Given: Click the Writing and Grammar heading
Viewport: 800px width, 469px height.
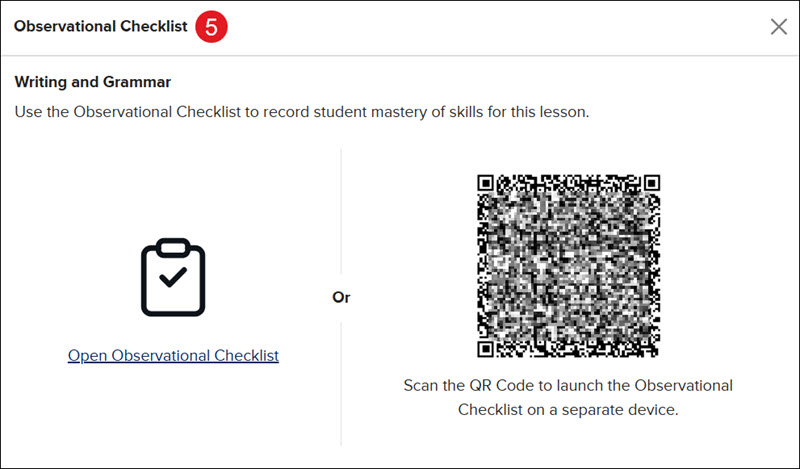Looking at the screenshot, I should click(x=93, y=82).
